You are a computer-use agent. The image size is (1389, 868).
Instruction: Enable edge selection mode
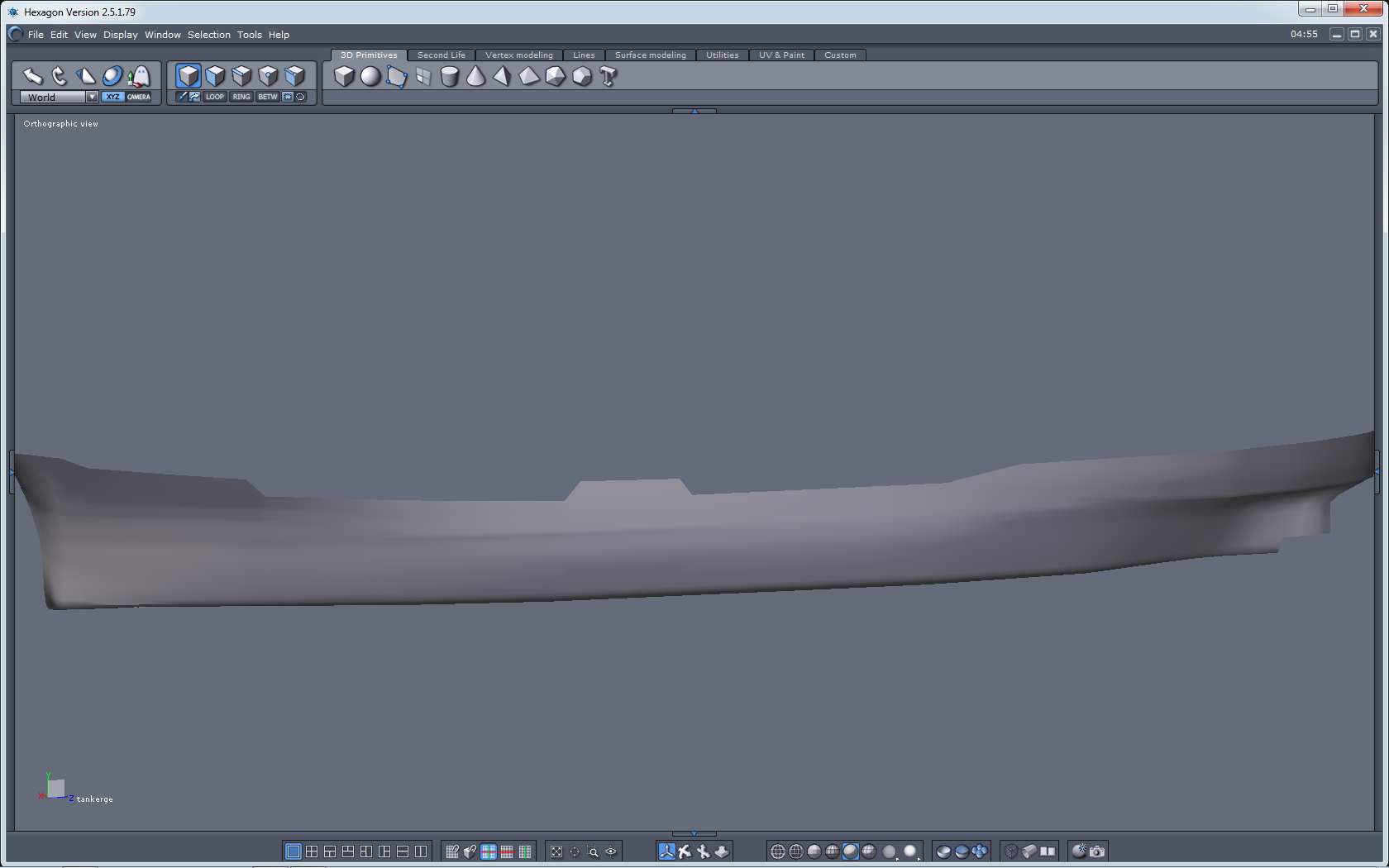241,76
